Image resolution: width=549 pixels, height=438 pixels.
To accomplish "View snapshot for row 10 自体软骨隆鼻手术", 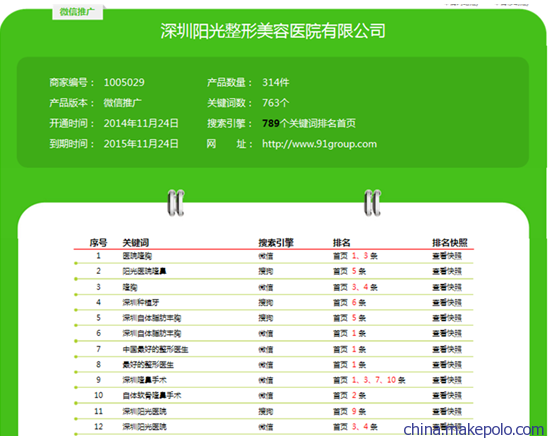I will point(447,395).
